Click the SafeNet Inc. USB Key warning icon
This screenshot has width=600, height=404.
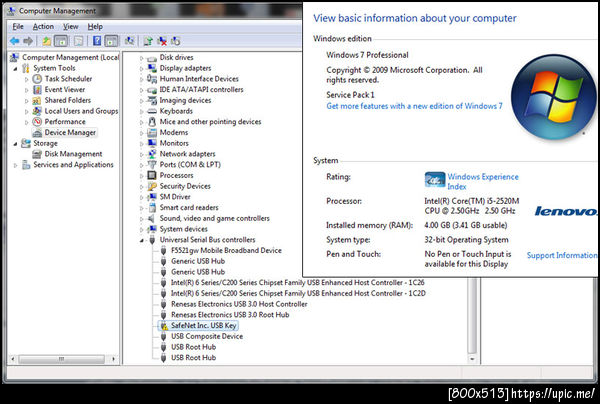164,326
